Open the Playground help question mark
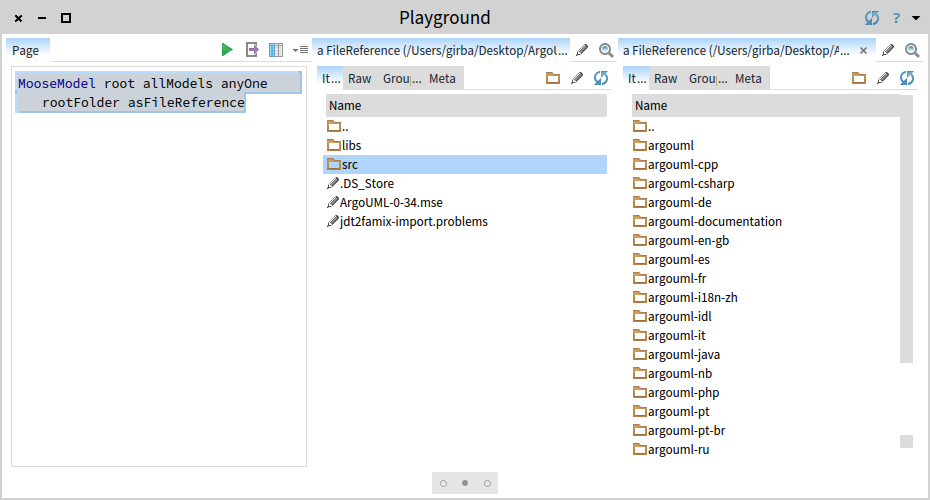The height and width of the screenshot is (500, 930). 896,18
